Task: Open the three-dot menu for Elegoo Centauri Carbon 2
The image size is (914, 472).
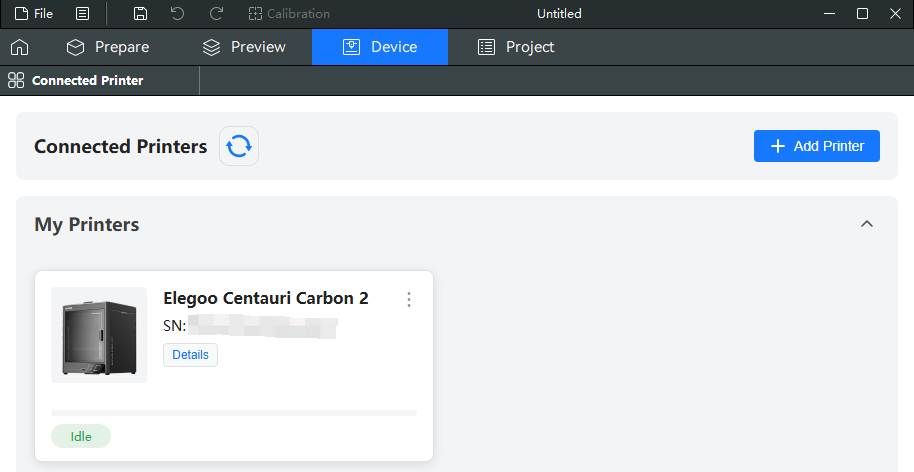Action: [409, 300]
